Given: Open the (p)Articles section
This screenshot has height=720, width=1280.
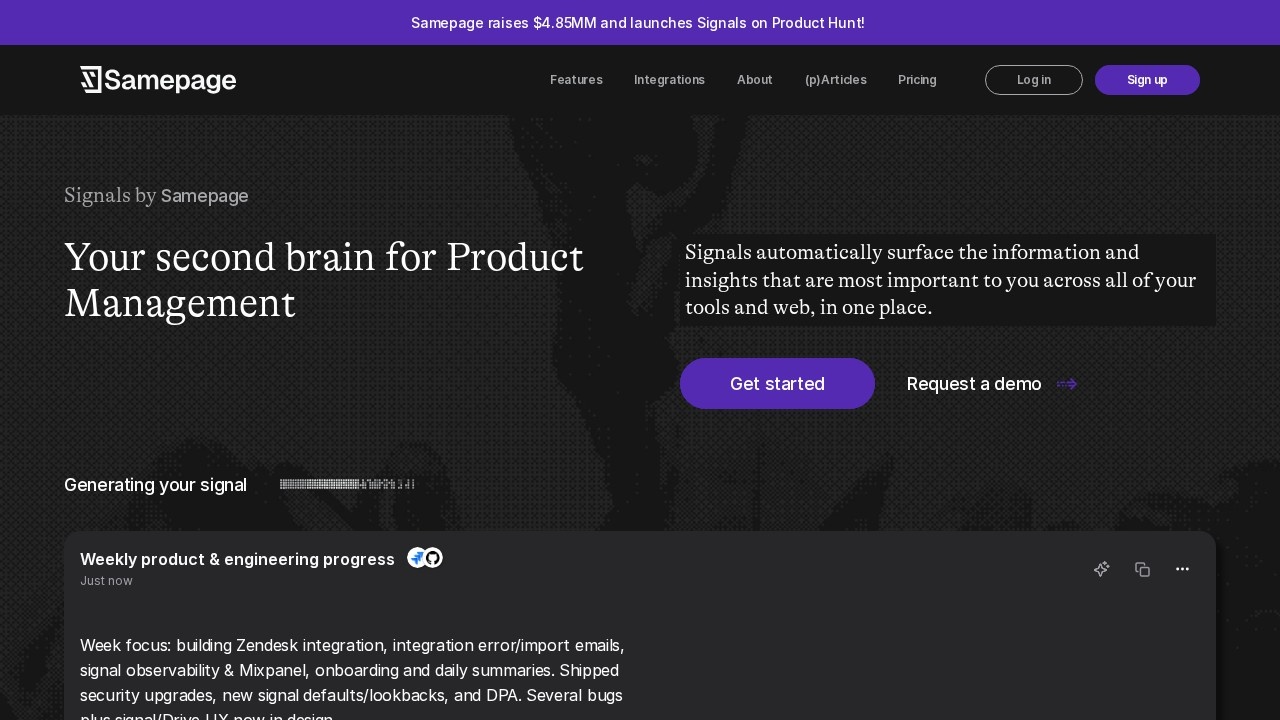Looking at the screenshot, I should tap(836, 80).
